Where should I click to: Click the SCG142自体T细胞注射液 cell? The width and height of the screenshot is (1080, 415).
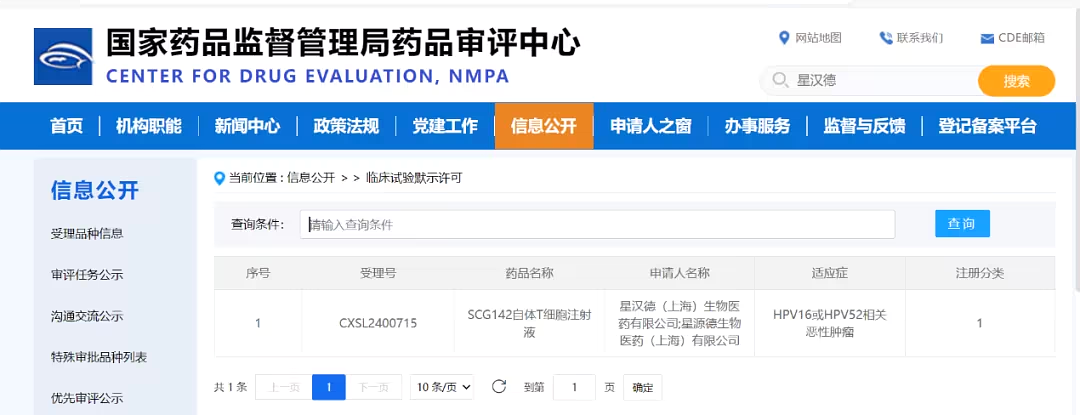click(x=529, y=323)
